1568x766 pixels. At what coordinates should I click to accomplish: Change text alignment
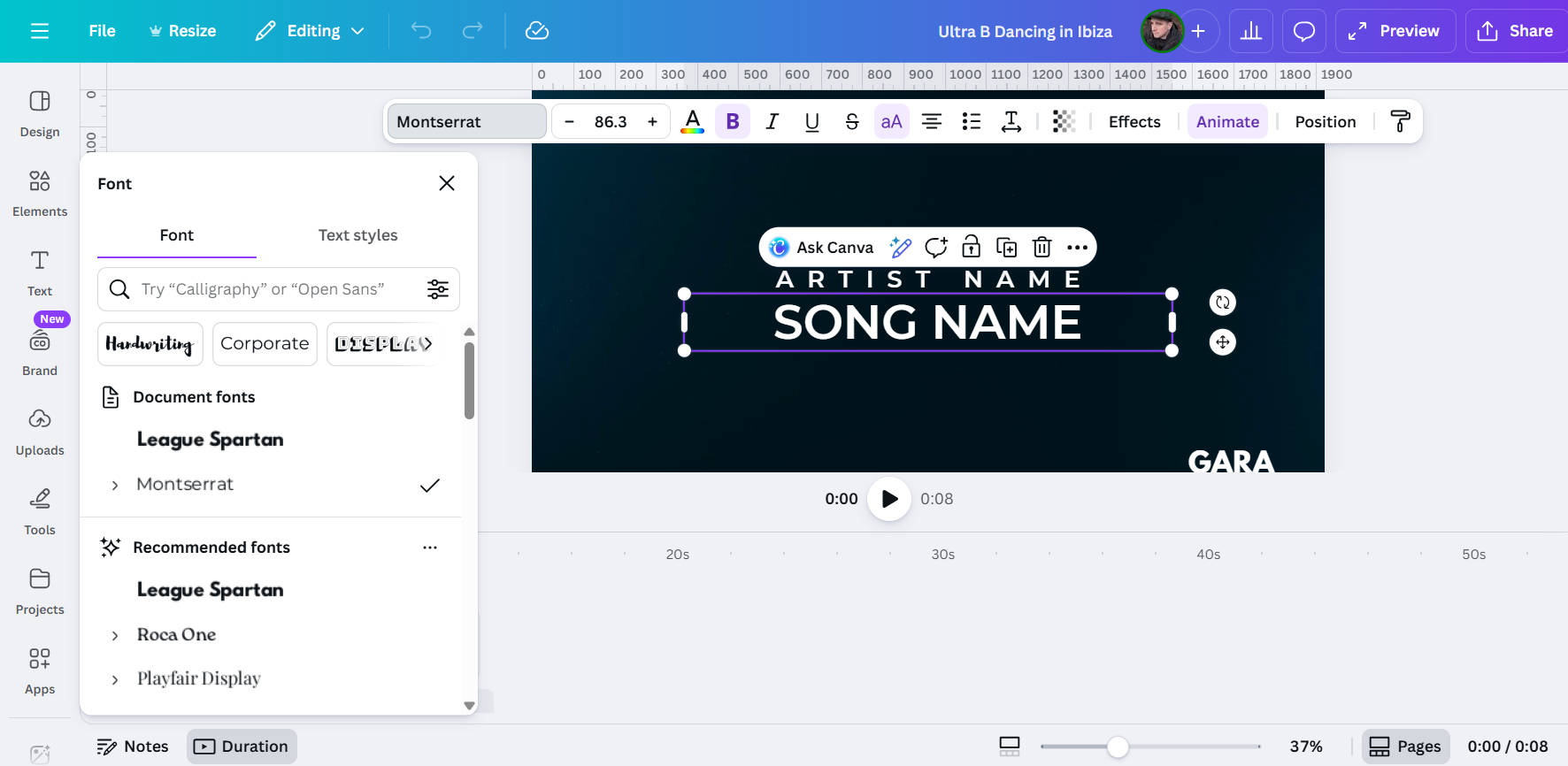click(932, 122)
